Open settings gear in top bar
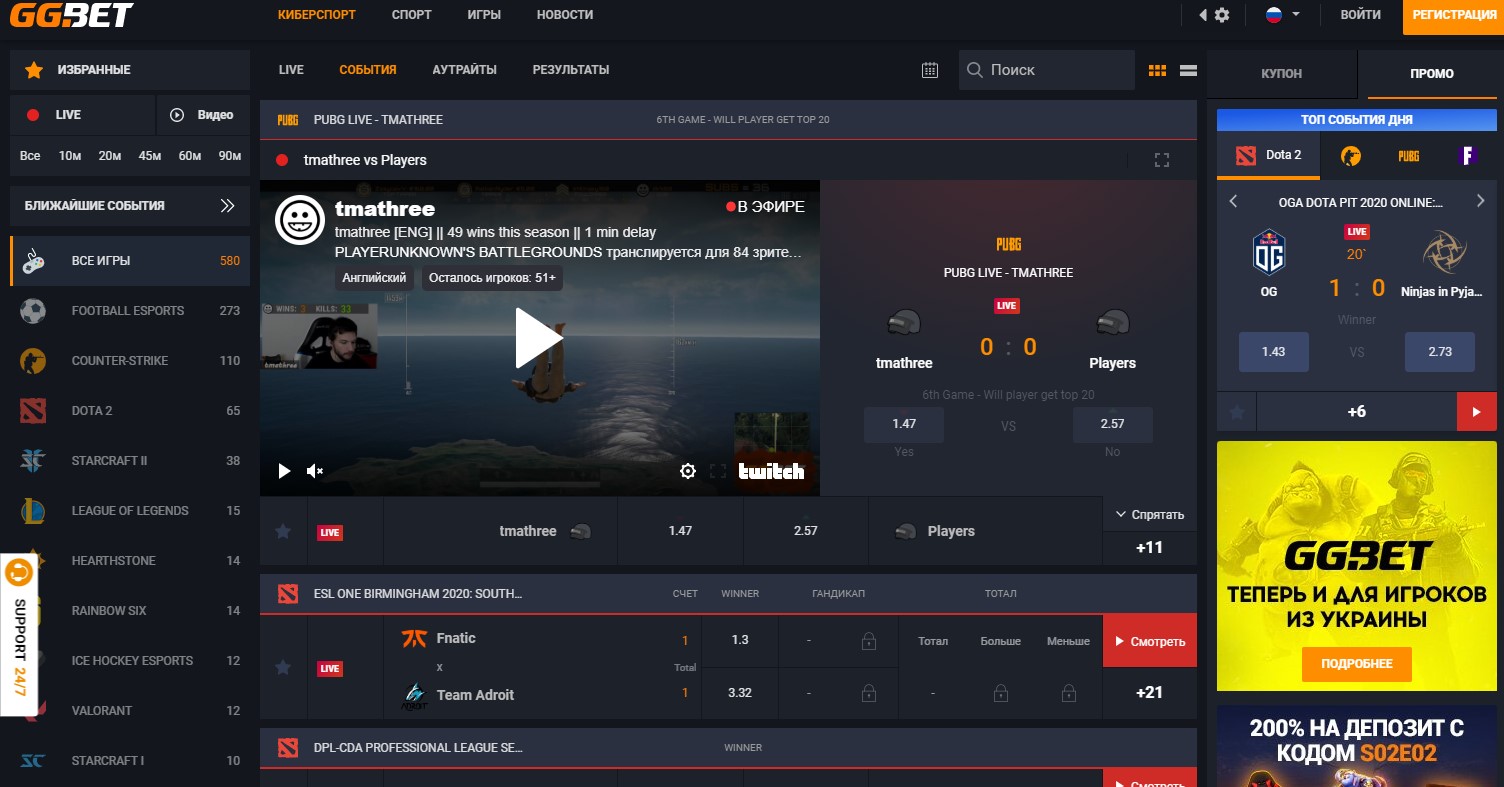Image resolution: width=1504 pixels, height=787 pixels. pyautogui.click(x=1222, y=15)
